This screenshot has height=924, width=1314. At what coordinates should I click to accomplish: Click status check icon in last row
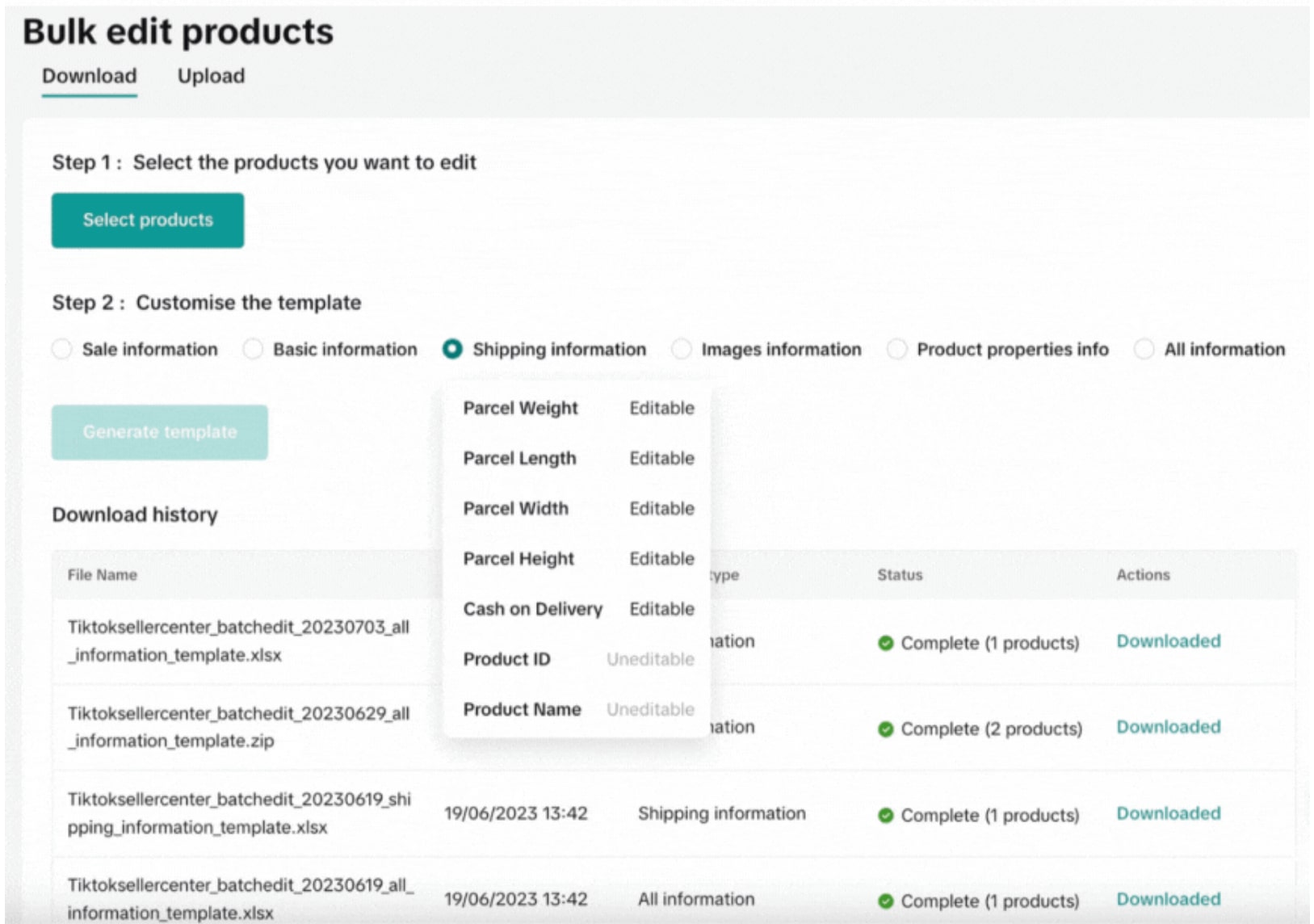(886, 901)
